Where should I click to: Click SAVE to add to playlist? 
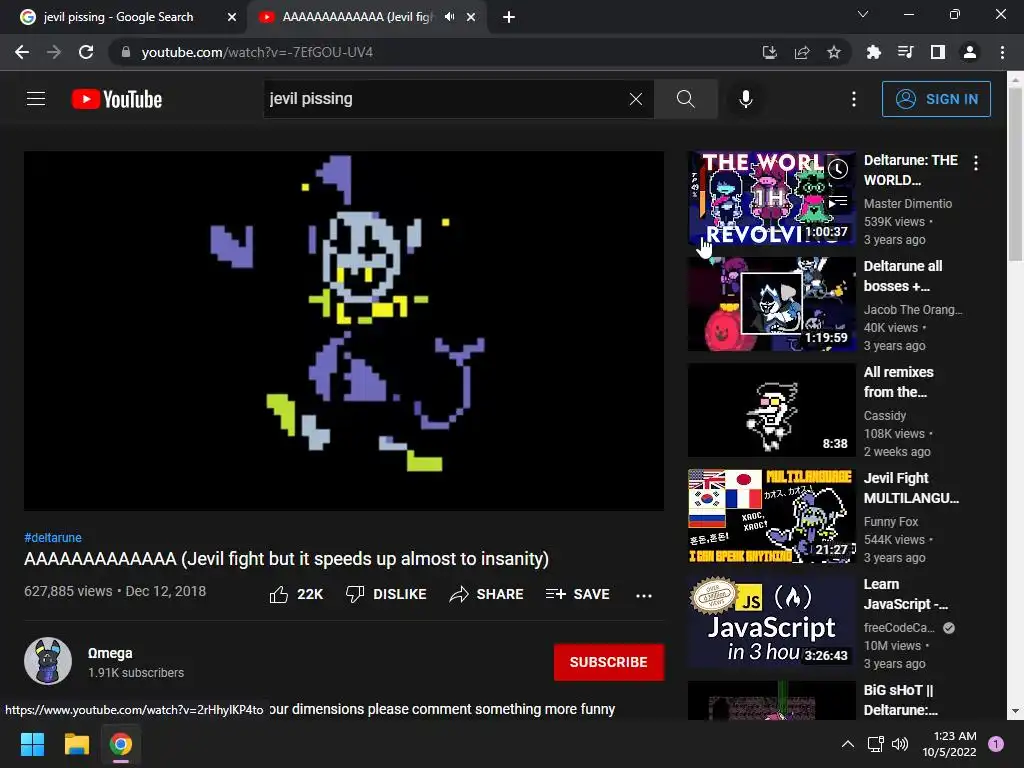(x=577, y=594)
